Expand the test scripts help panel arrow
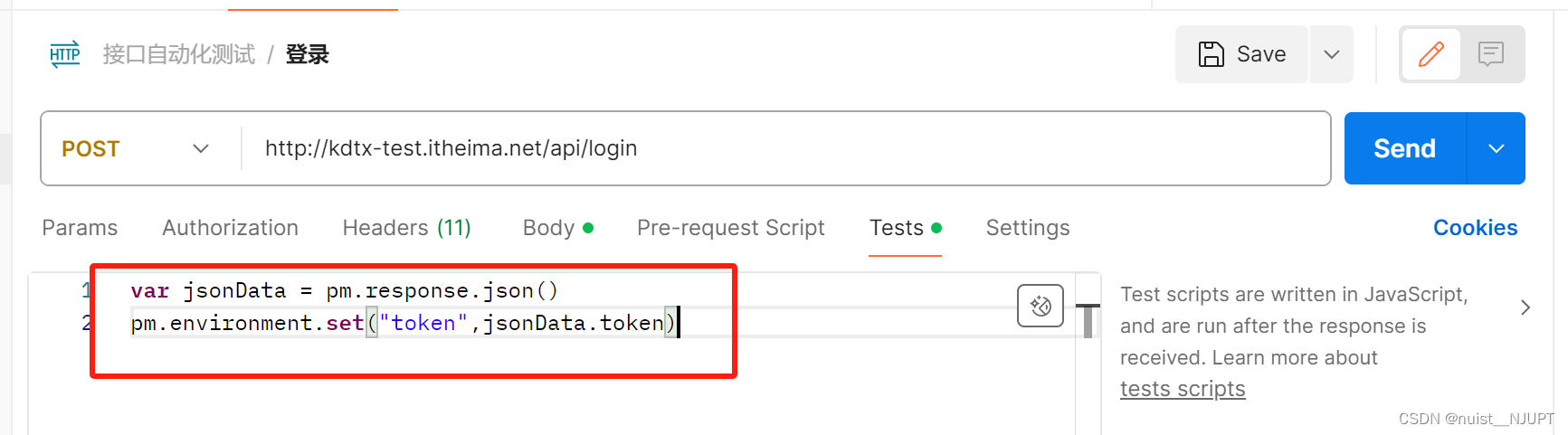Viewport: 1568px width, 435px height. pyautogui.click(x=1525, y=307)
